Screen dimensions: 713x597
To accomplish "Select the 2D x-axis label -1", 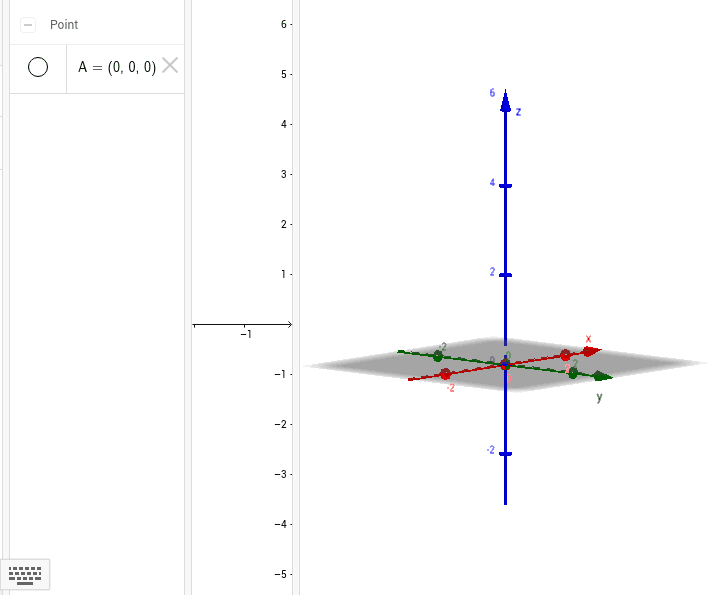I will [x=246, y=334].
